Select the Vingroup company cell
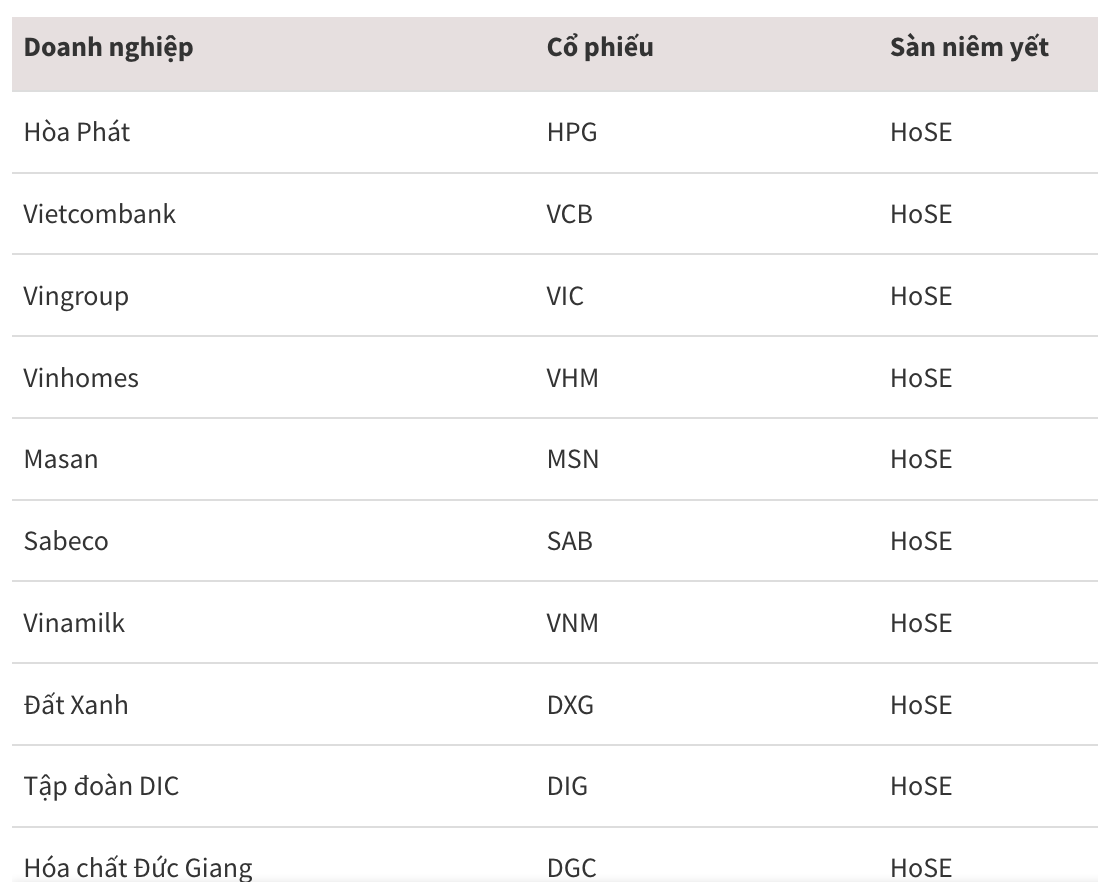This screenshot has width=1098, height=882. (76, 296)
